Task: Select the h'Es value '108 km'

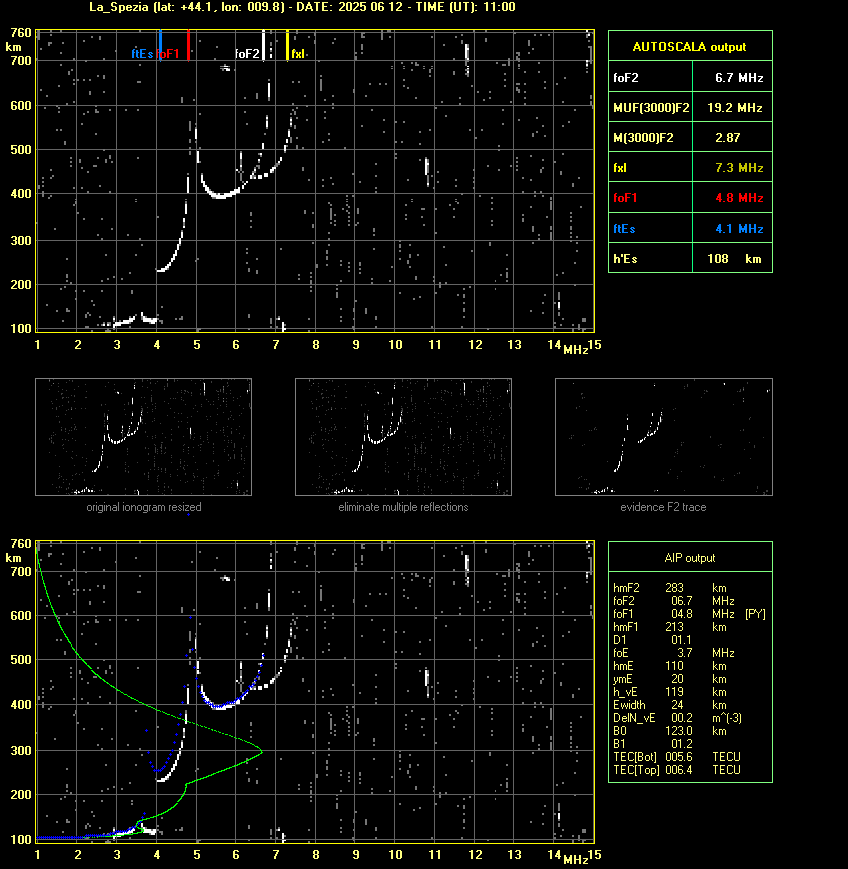Action: coord(734,259)
